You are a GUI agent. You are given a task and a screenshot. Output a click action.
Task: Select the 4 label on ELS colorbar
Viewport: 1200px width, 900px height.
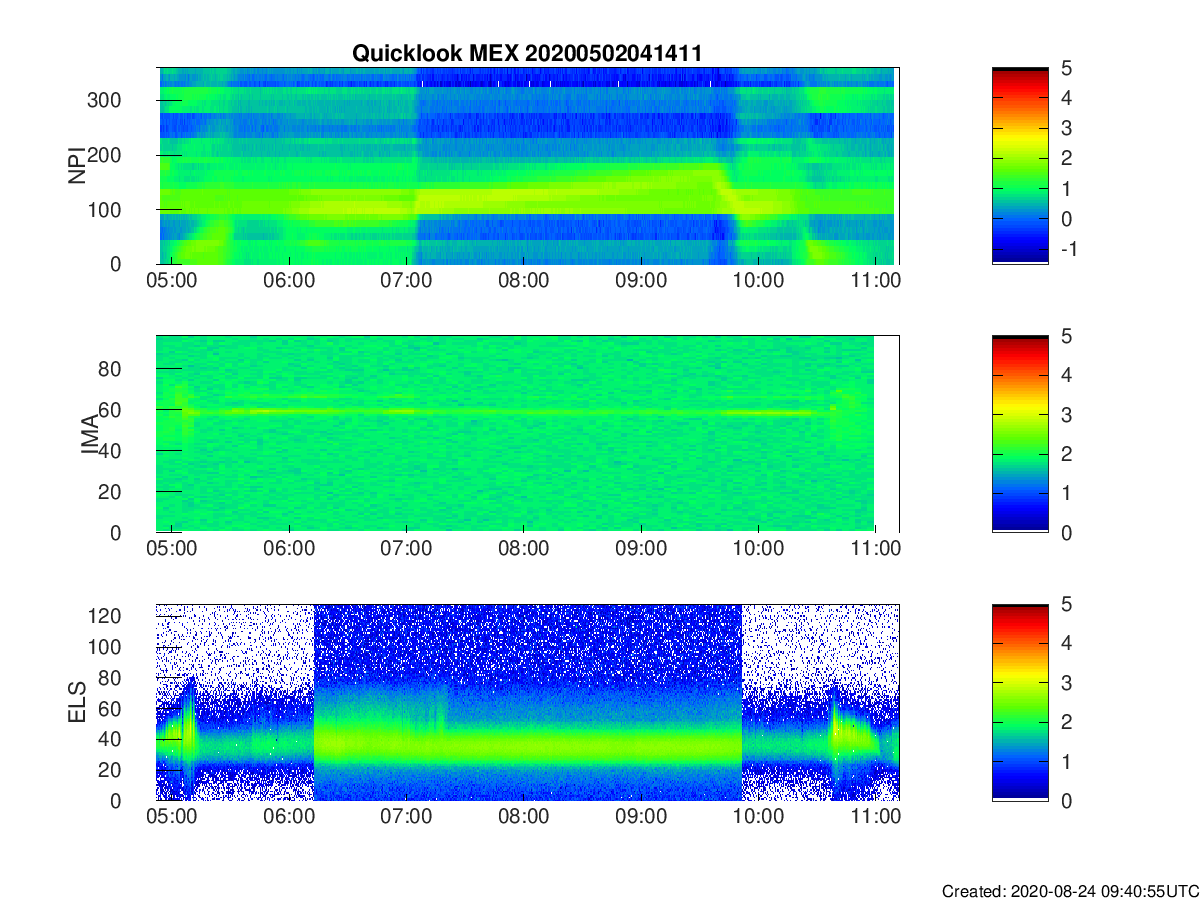tap(1065, 643)
